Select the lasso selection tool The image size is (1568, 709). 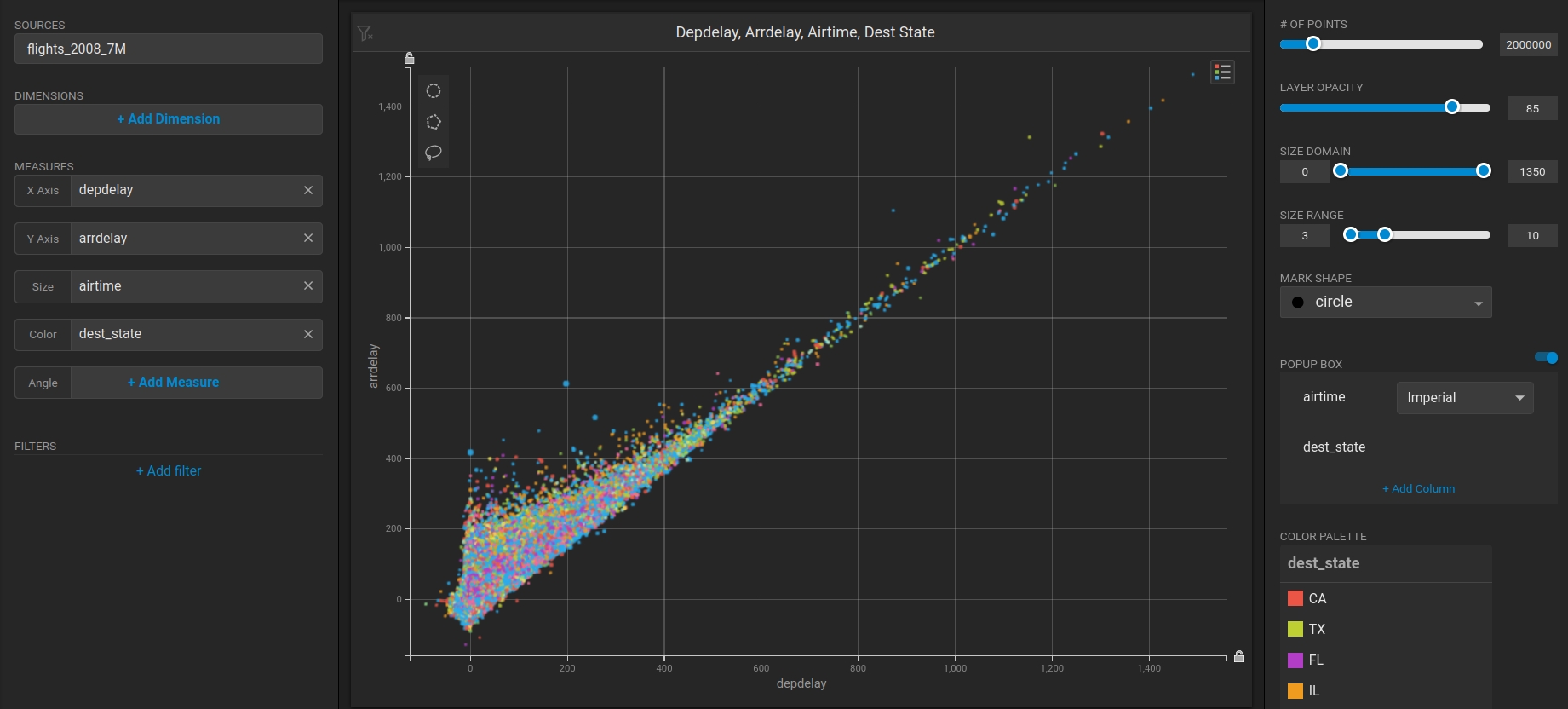pyautogui.click(x=434, y=153)
